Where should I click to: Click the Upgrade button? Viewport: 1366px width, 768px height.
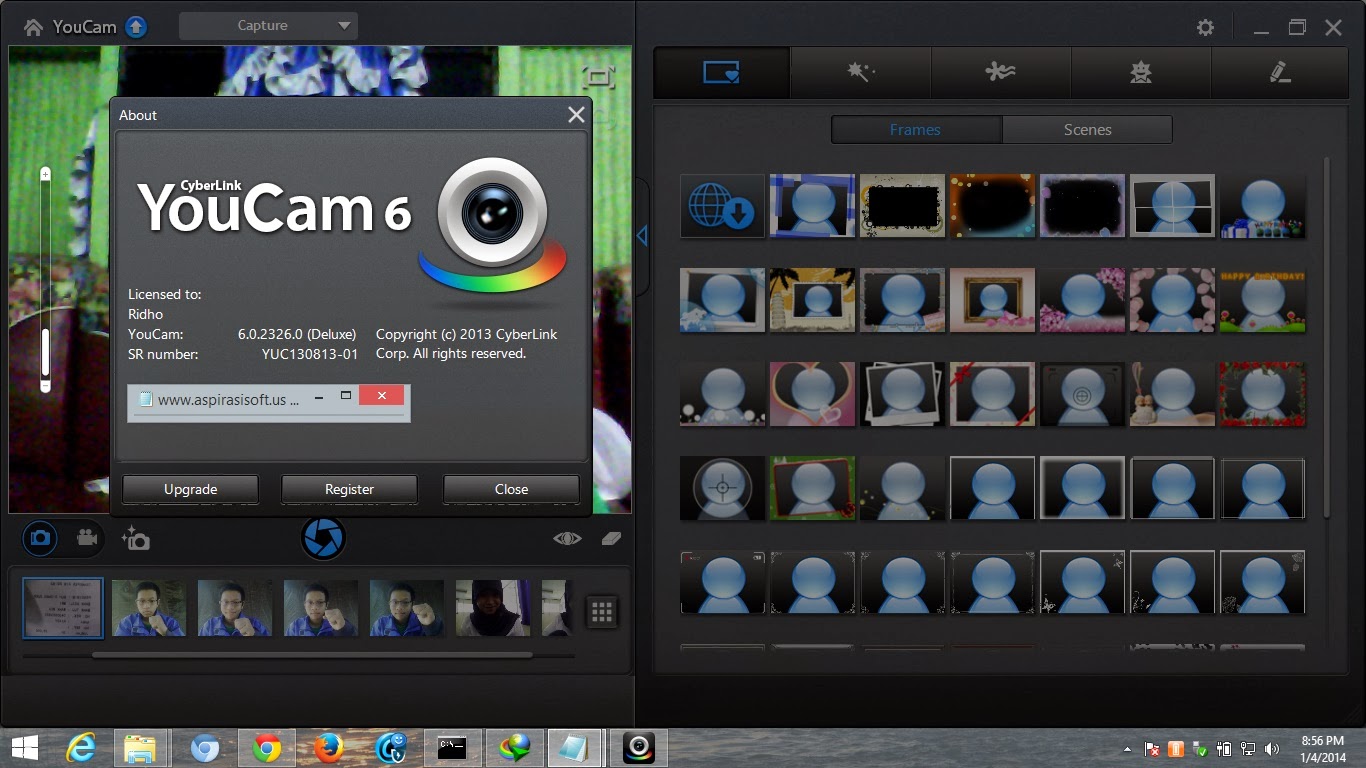190,489
